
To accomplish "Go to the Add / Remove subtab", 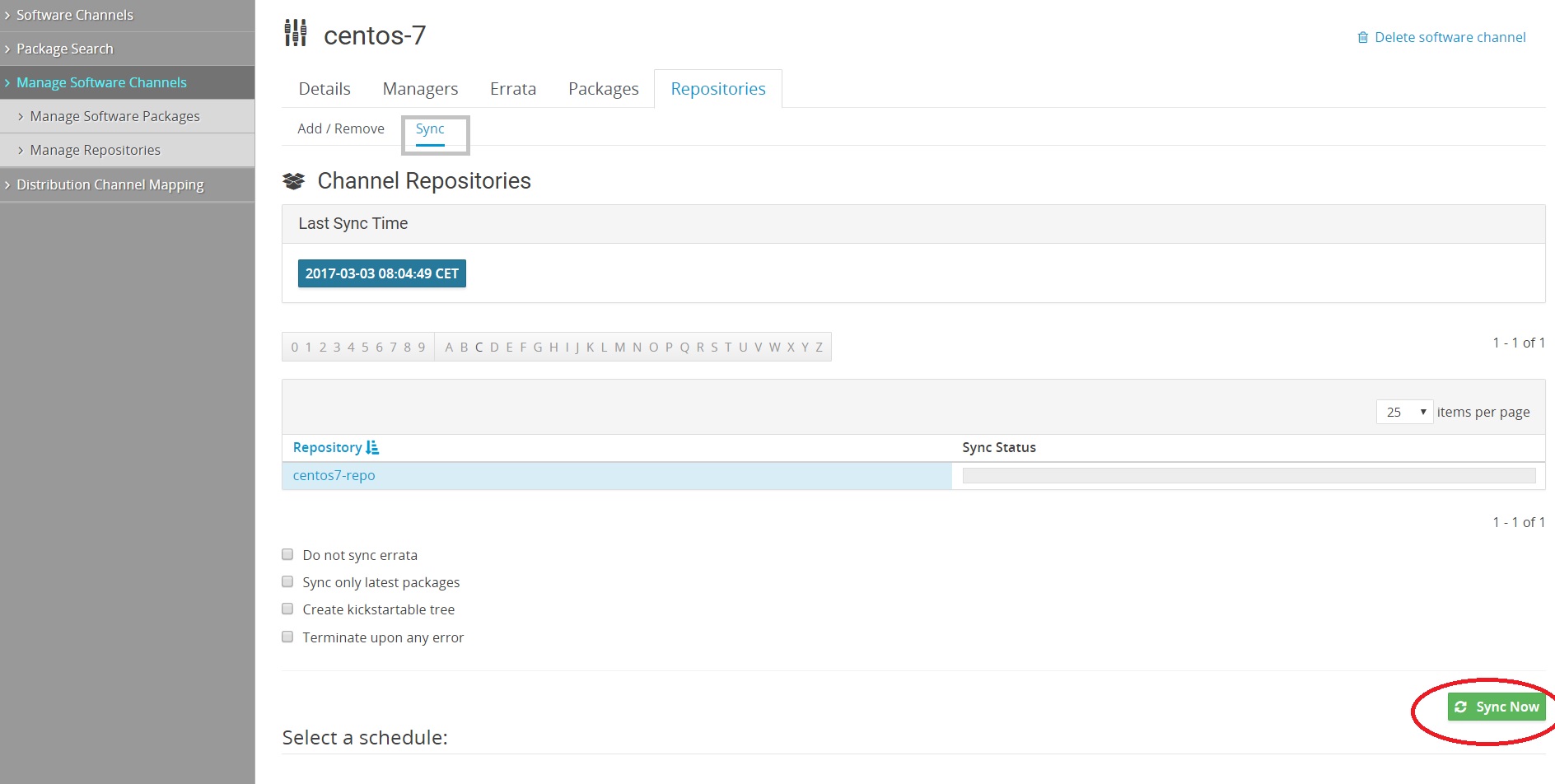I will click(341, 128).
